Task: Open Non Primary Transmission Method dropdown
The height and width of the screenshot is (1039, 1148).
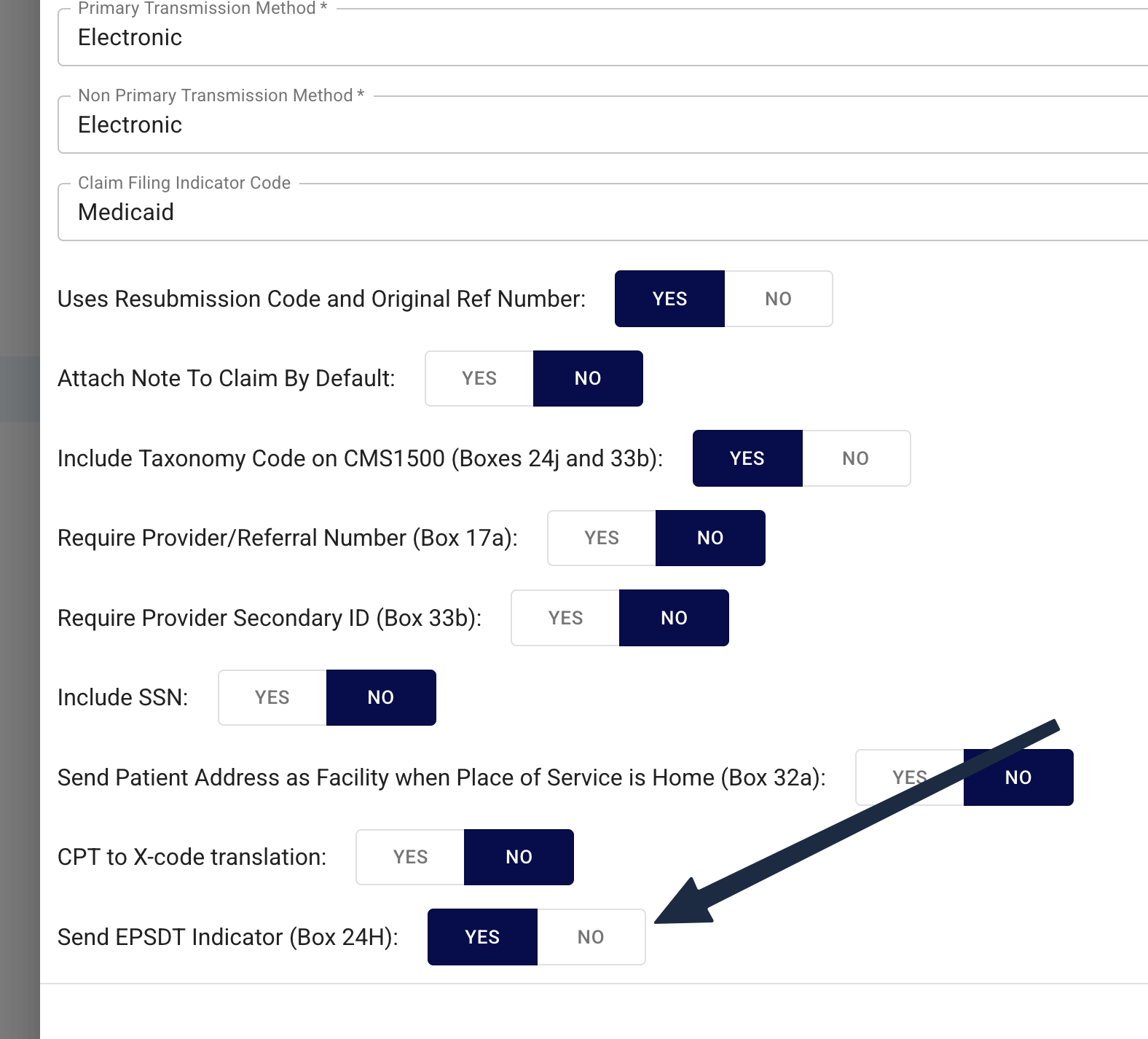Action: (602, 125)
